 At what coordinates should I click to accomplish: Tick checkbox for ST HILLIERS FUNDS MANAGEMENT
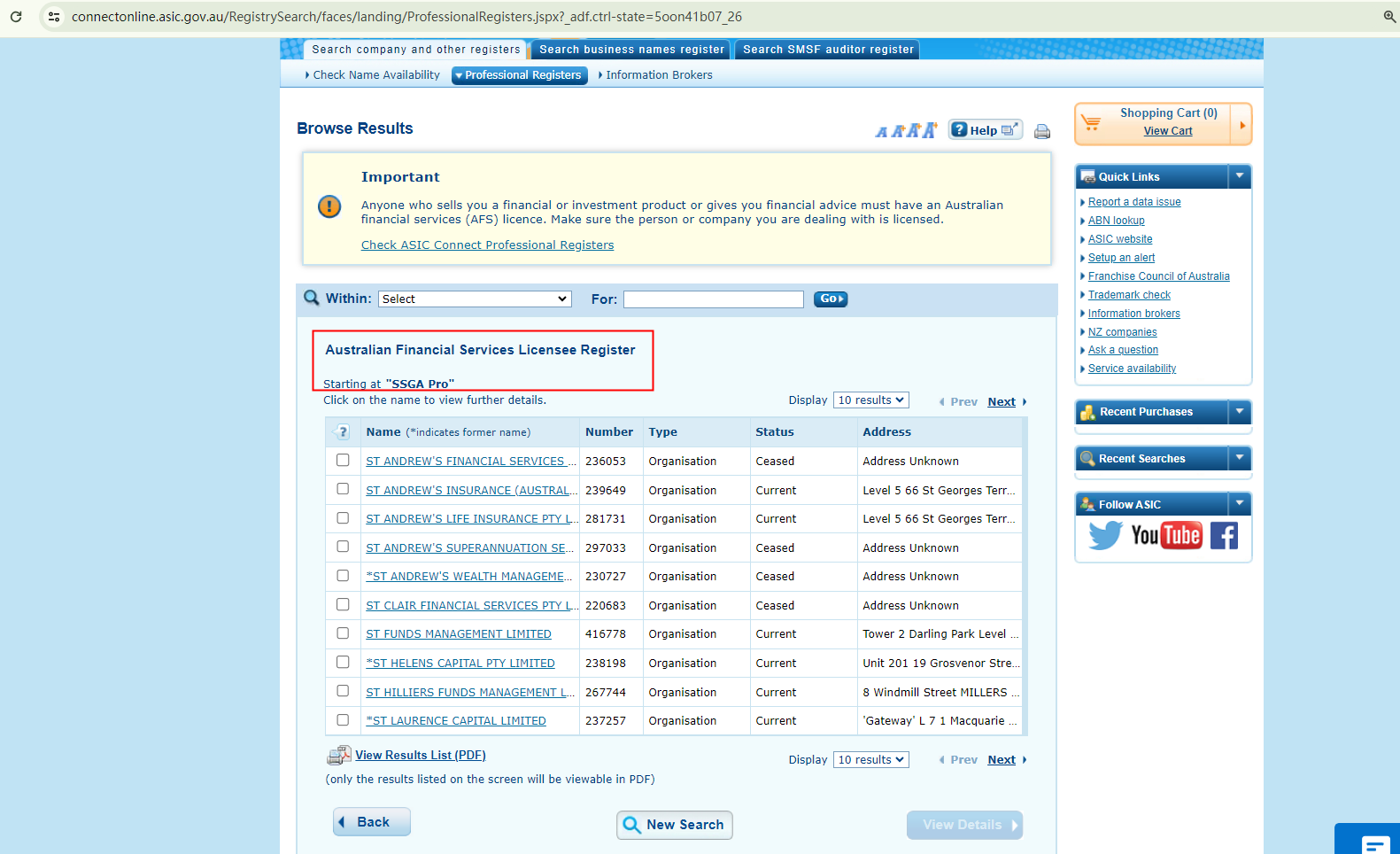point(343,691)
